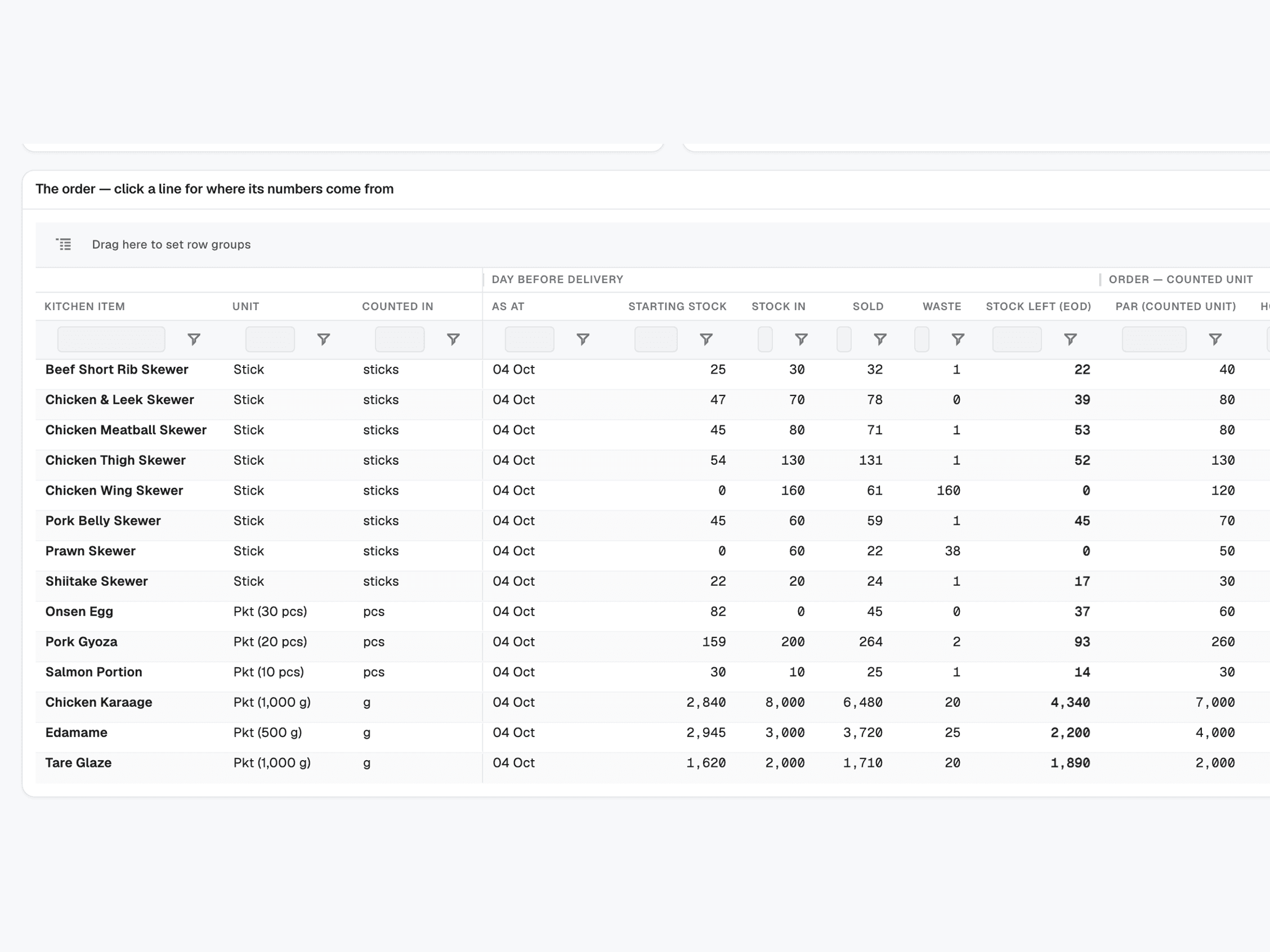Open filter menu for Starting Stock column

click(706, 339)
